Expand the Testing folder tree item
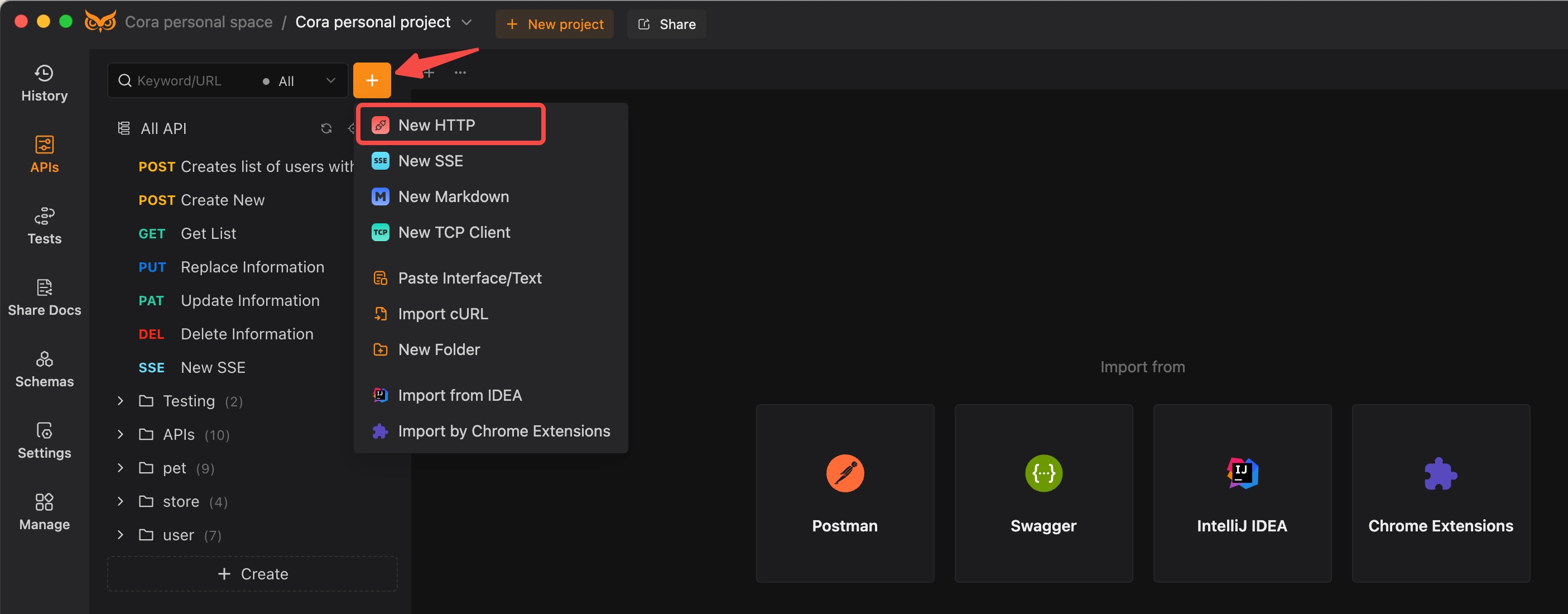Screen dimensions: 1568x614 click(x=119, y=400)
